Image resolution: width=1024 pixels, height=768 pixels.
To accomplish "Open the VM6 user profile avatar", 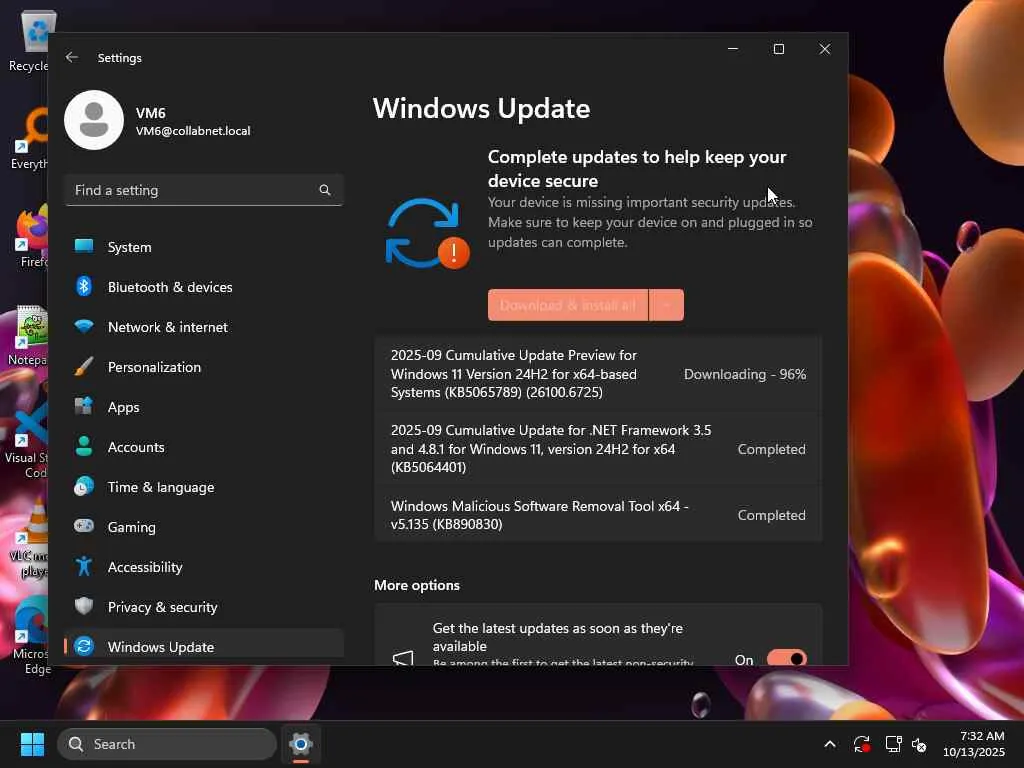I will pos(94,120).
